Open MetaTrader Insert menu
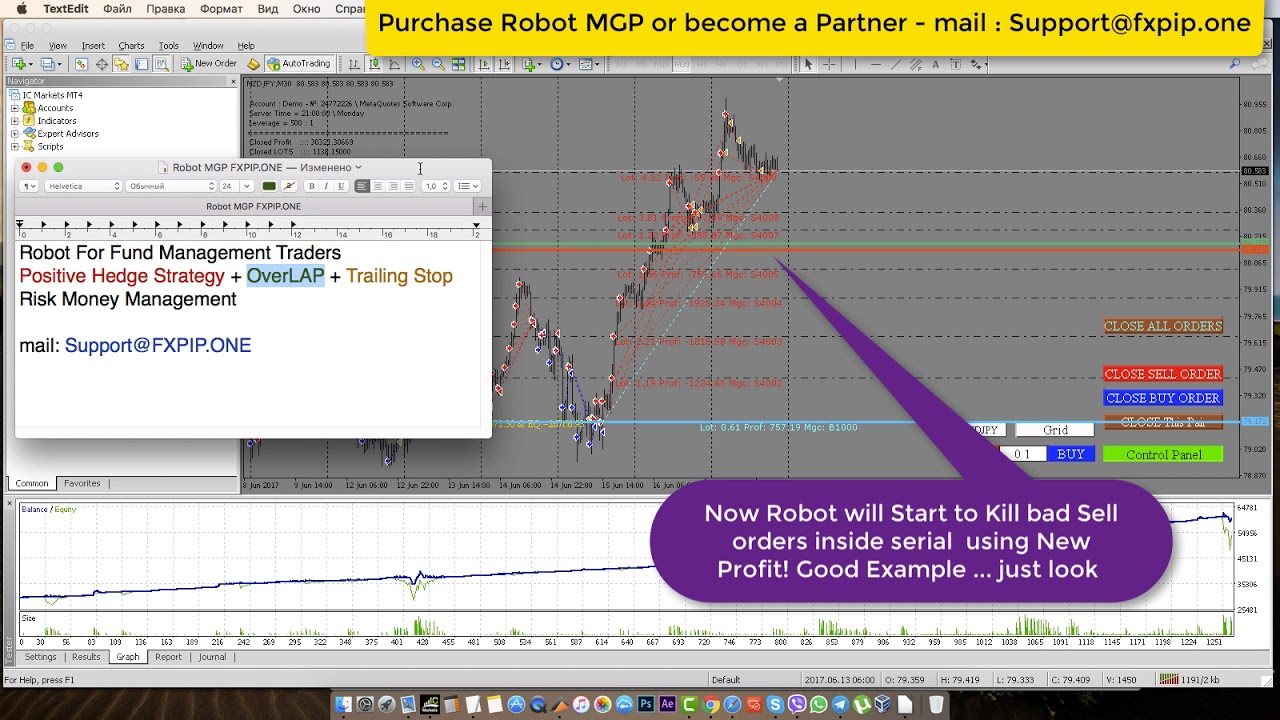This screenshot has height=720, width=1280. tap(93, 46)
